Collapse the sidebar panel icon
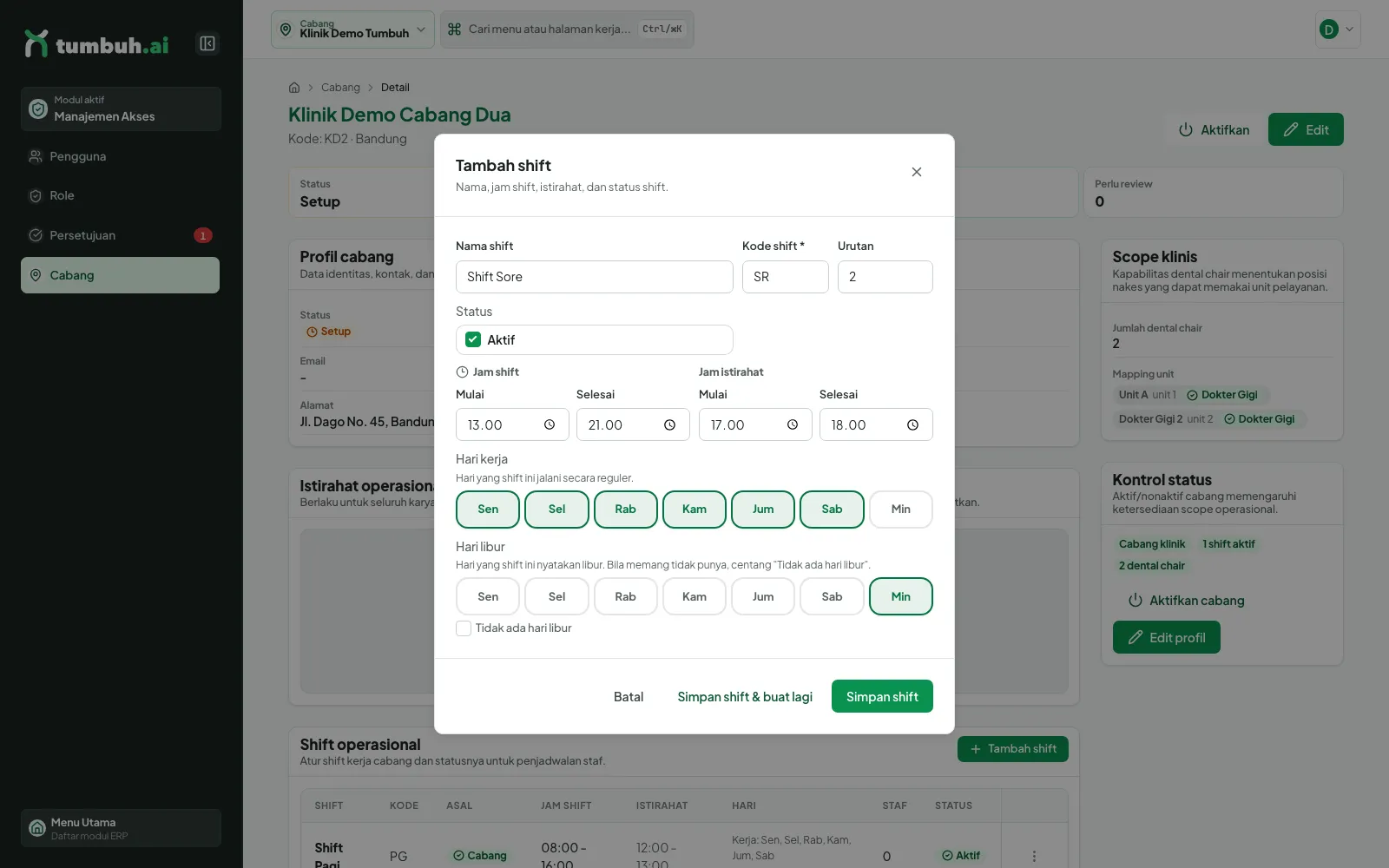The height and width of the screenshot is (868, 1389). tap(207, 43)
